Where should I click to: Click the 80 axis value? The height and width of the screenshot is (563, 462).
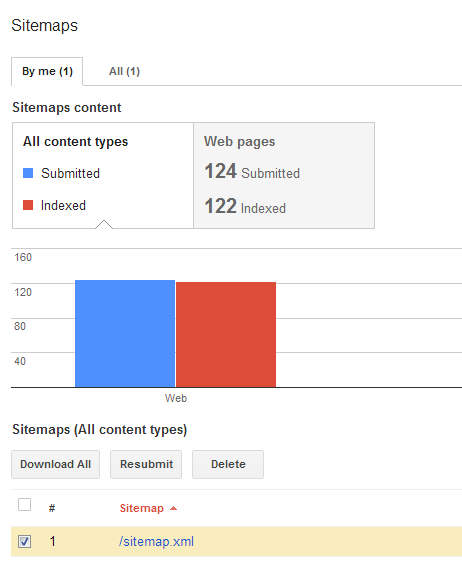[x=20, y=326]
